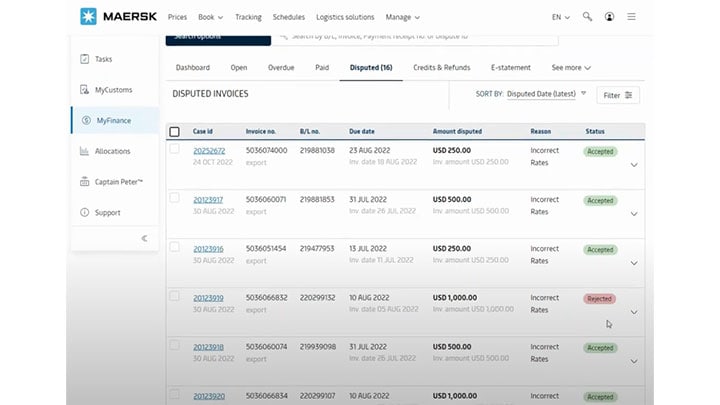
Task: Open the EN language selector
Action: tap(561, 17)
